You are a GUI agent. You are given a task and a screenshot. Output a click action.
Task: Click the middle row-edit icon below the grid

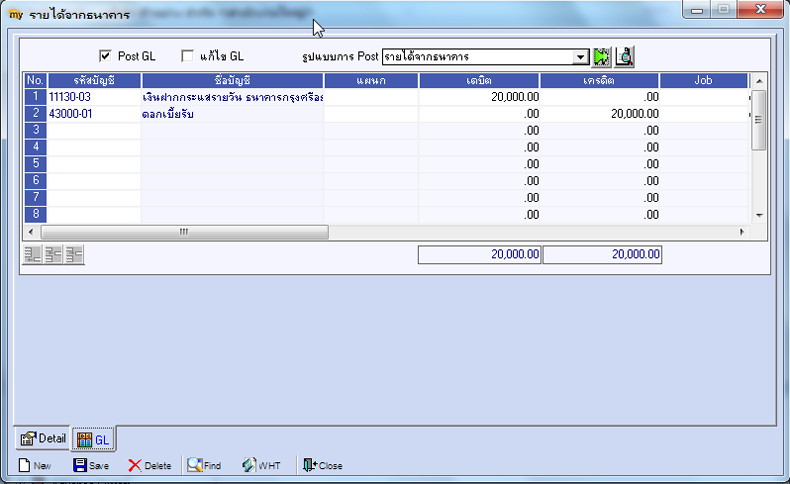tap(53, 254)
